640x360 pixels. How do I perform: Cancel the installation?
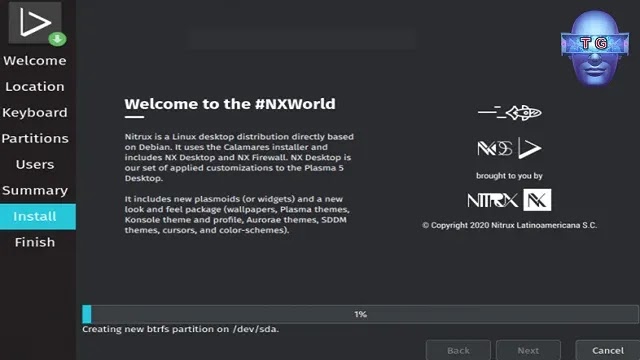click(x=607, y=350)
